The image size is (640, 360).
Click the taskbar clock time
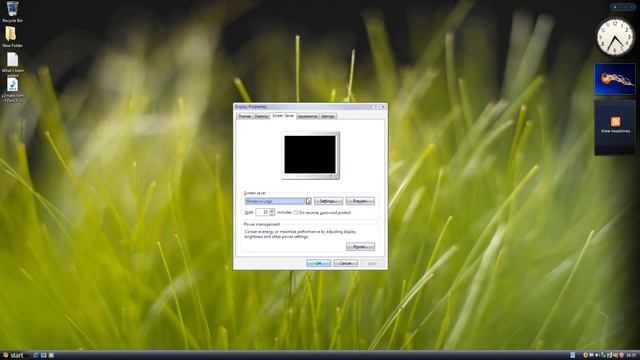[x=631, y=355]
